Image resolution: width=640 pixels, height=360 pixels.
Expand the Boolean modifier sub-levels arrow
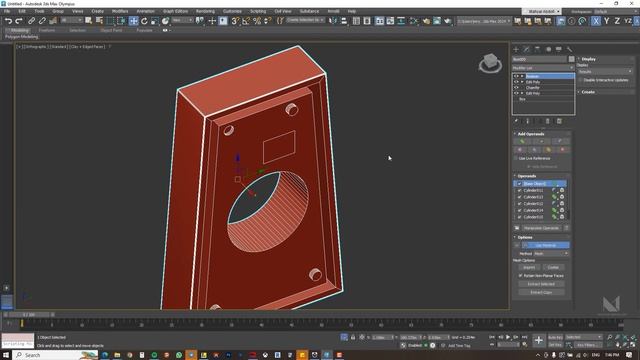[522, 76]
